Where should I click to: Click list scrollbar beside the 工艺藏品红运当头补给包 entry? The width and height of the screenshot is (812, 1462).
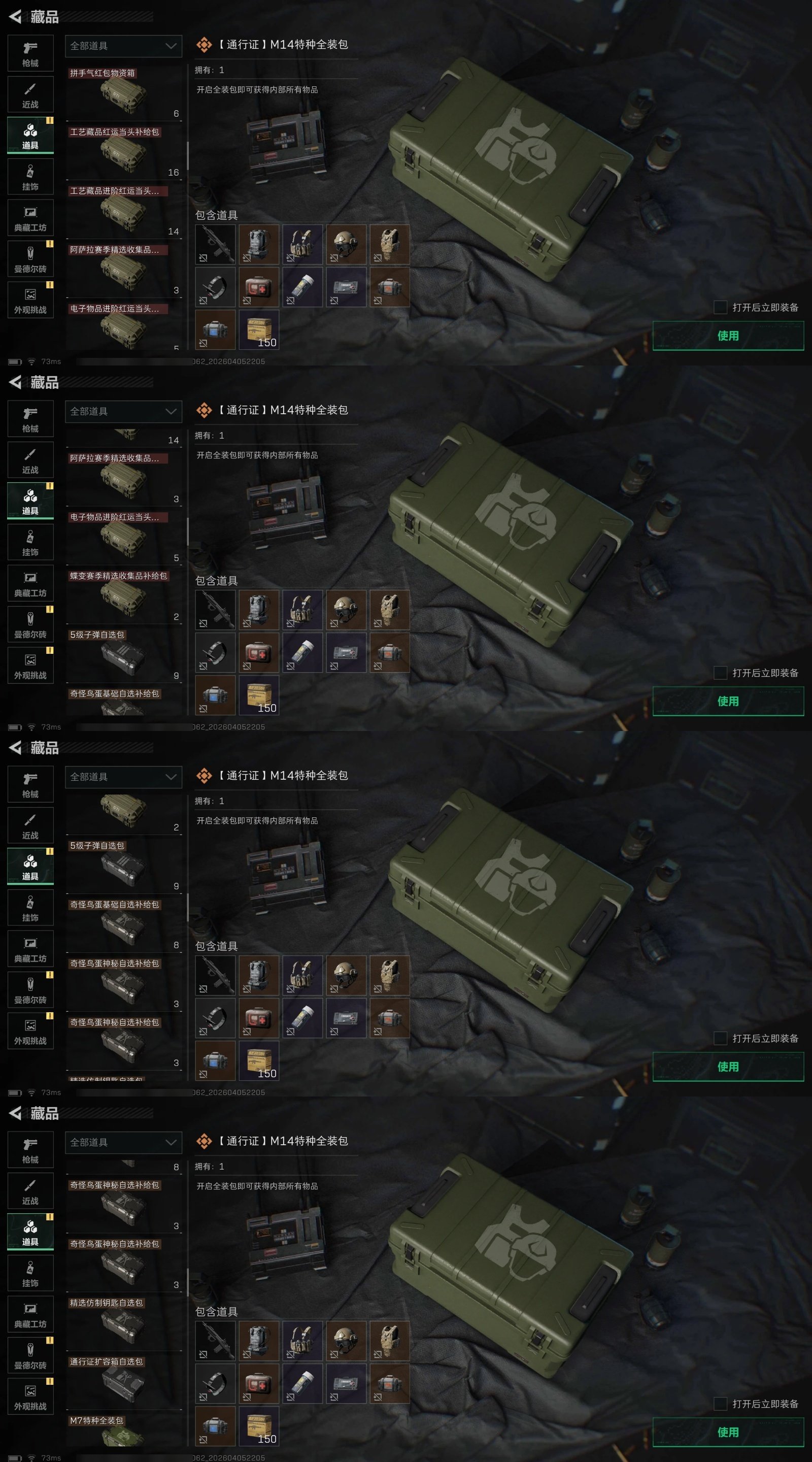point(187,154)
